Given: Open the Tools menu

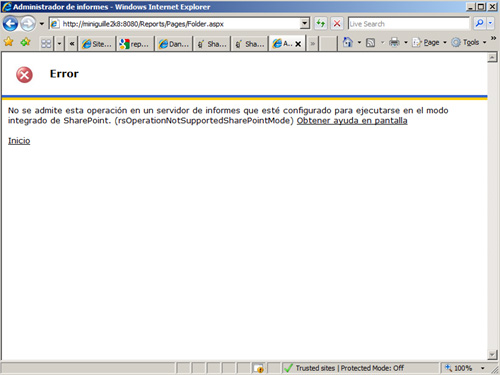Looking at the screenshot, I should [x=469, y=42].
